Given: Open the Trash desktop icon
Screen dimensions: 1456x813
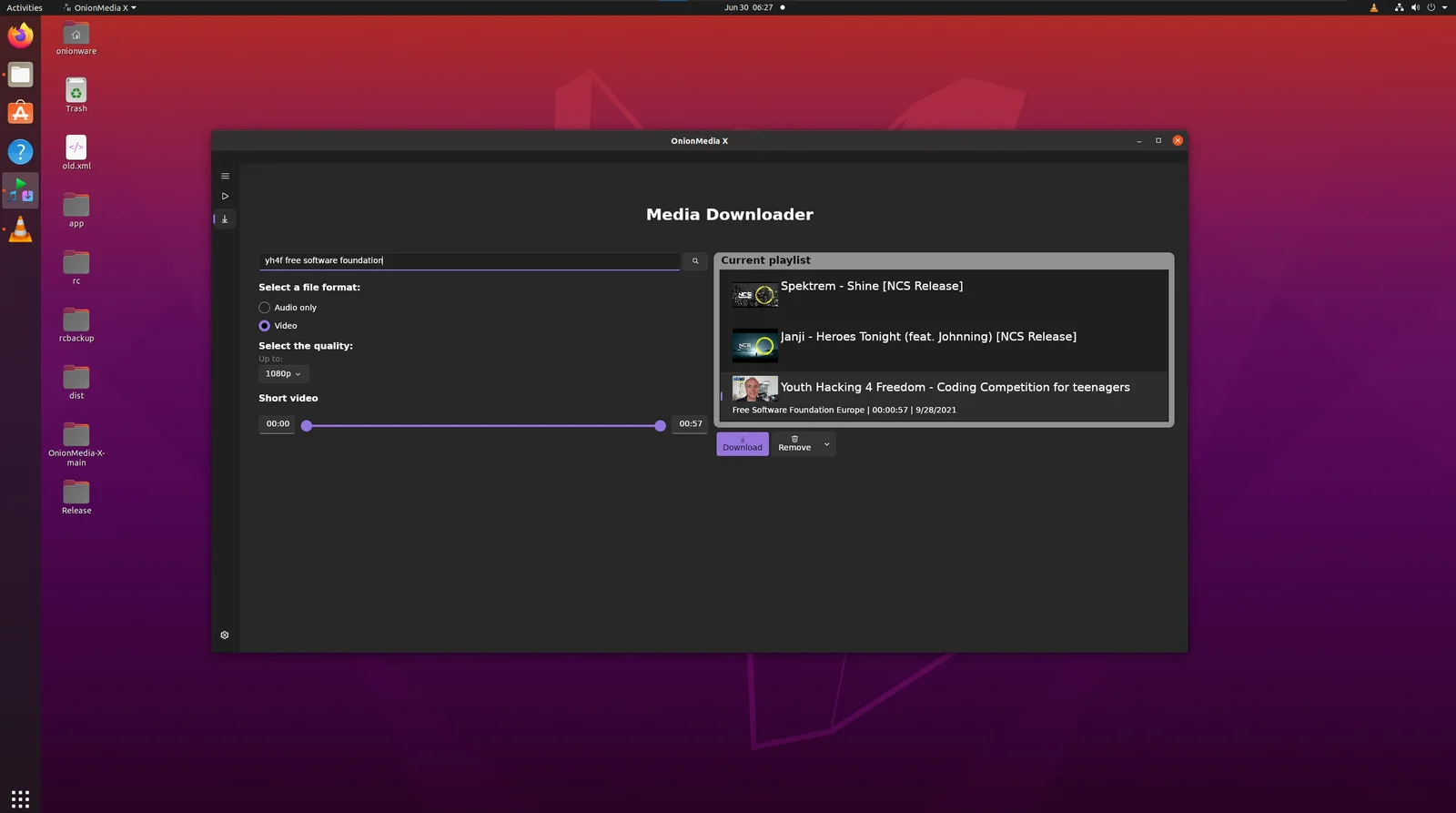Looking at the screenshot, I should [76, 95].
